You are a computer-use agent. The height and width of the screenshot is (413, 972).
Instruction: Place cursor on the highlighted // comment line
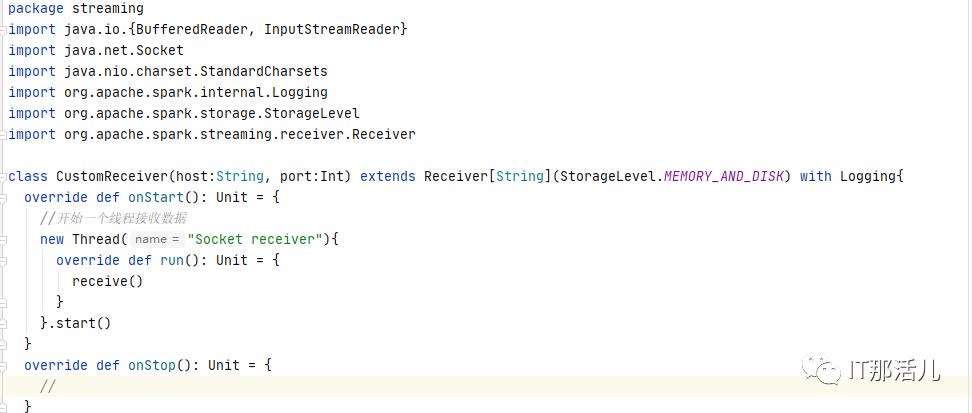pyautogui.click(x=486, y=387)
